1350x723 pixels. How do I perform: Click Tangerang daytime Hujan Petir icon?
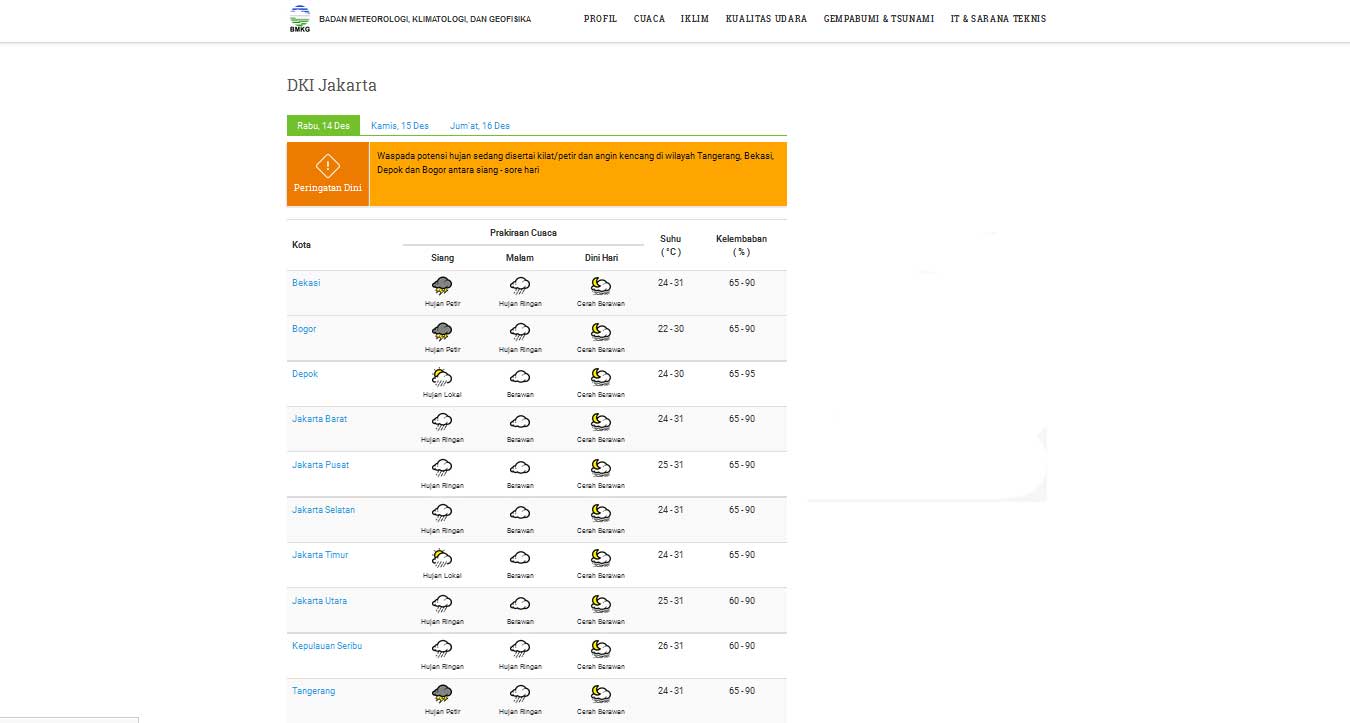pyautogui.click(x=442, y=693)
